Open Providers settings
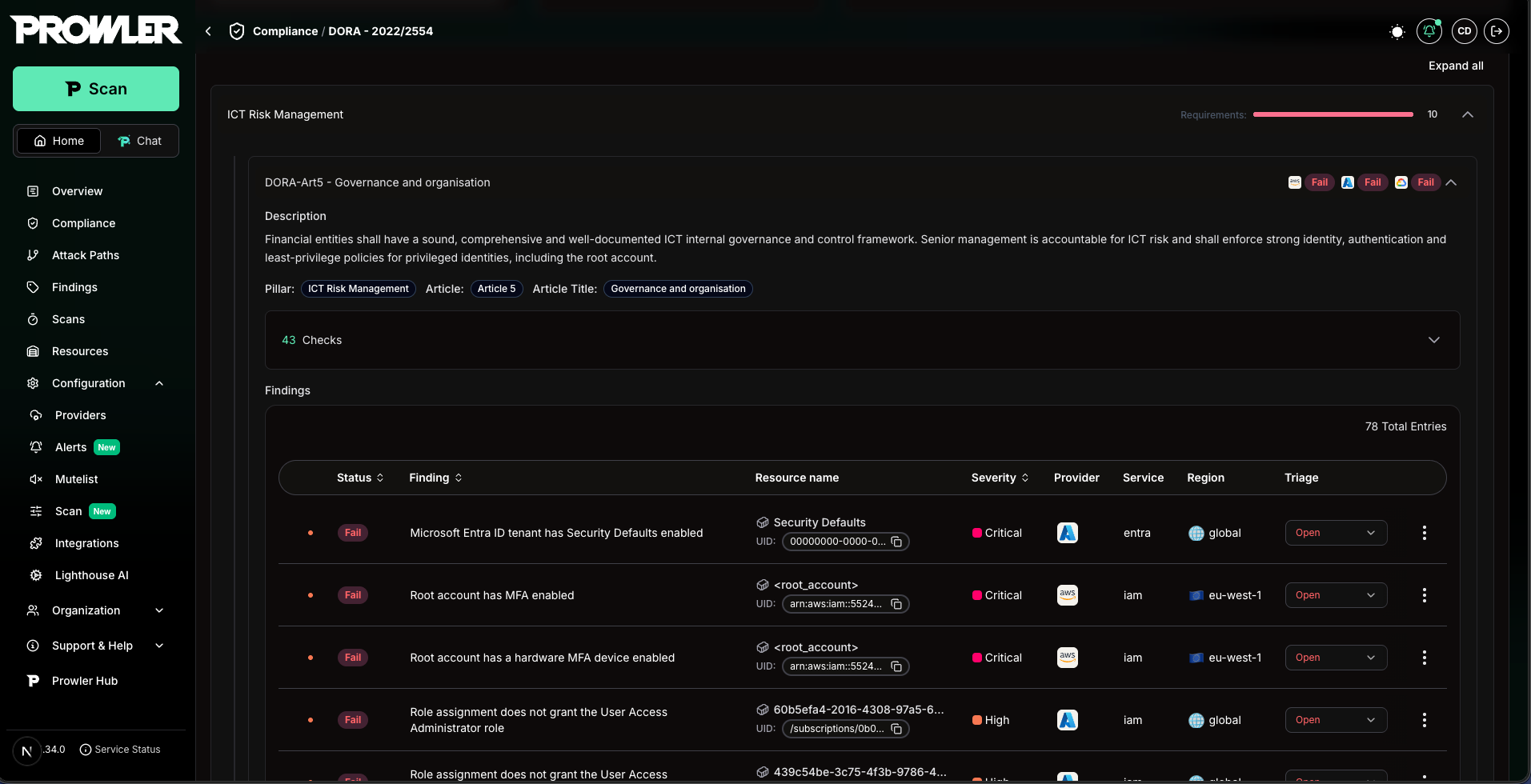The width and height of the screenshot is (1531, 784). [x=80, y=415]
